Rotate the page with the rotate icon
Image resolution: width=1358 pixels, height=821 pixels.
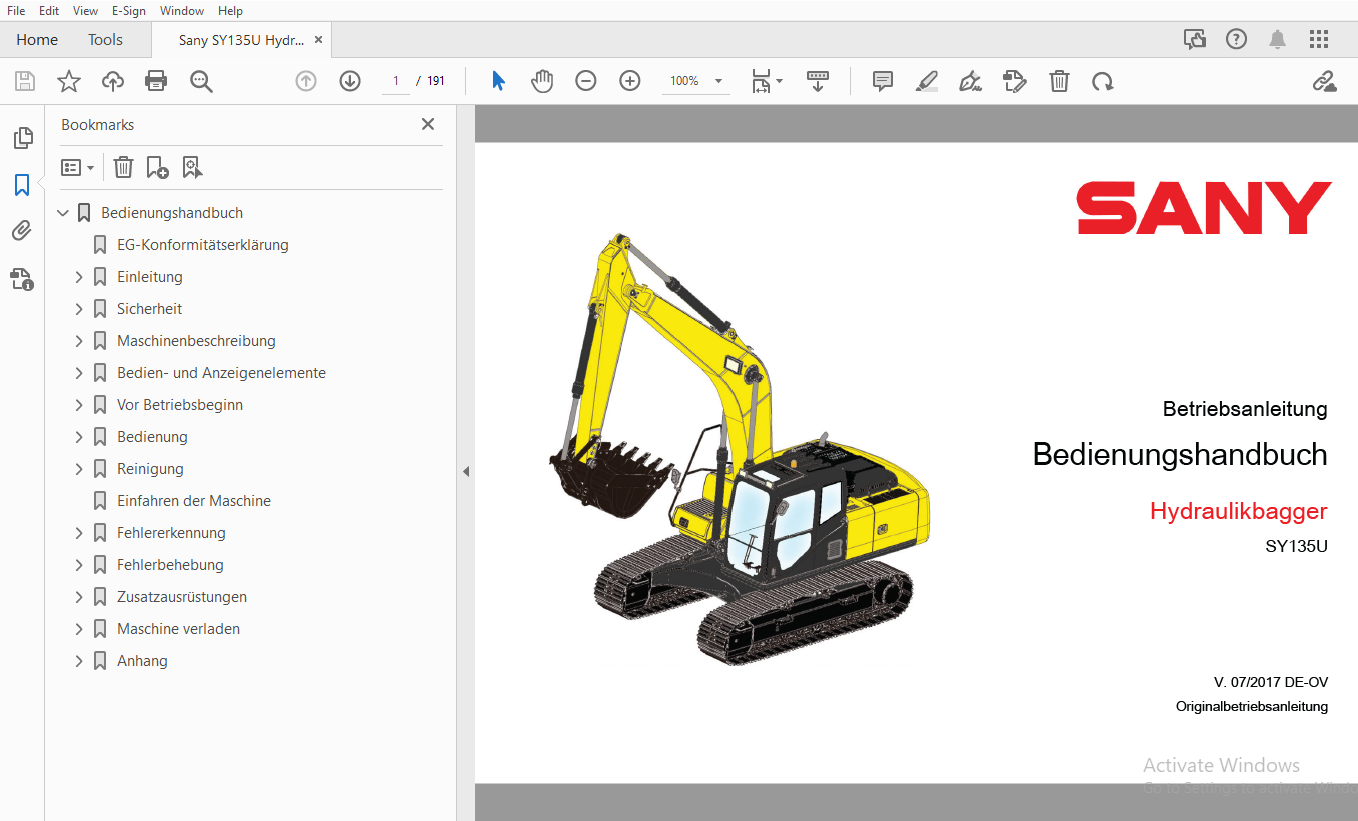[x=1103, y=81]
